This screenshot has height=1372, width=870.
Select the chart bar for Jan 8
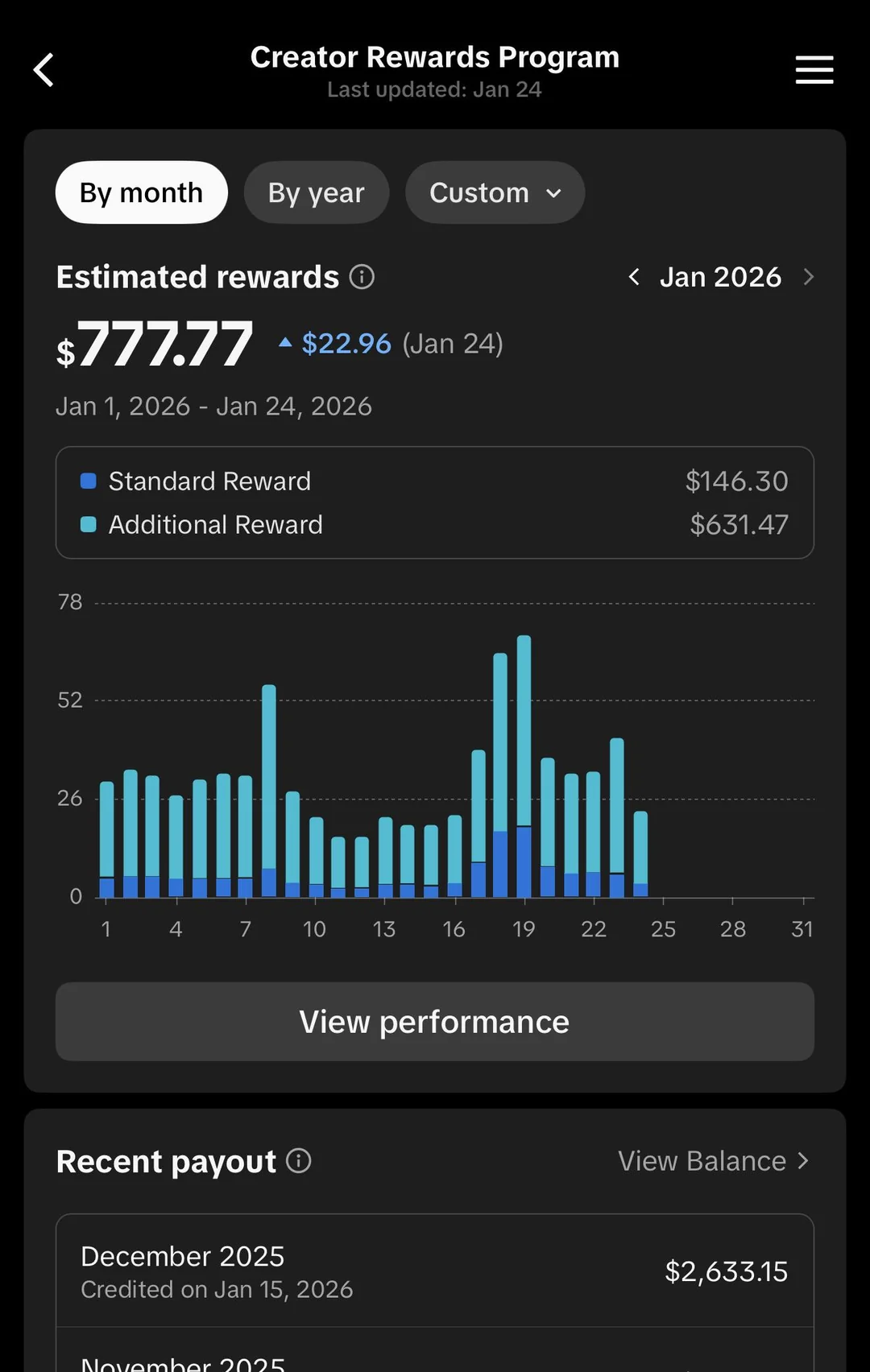click(x=269, y=789)
